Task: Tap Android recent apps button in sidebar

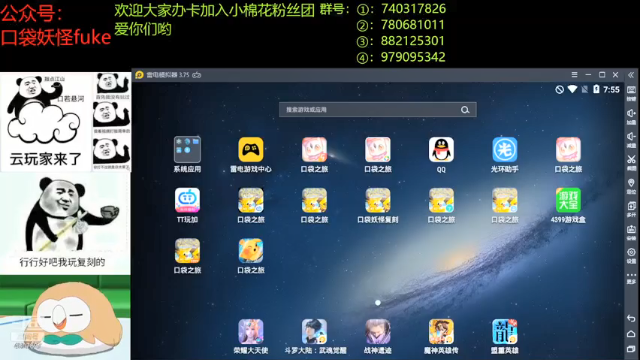Action: [x=631, y=349]
